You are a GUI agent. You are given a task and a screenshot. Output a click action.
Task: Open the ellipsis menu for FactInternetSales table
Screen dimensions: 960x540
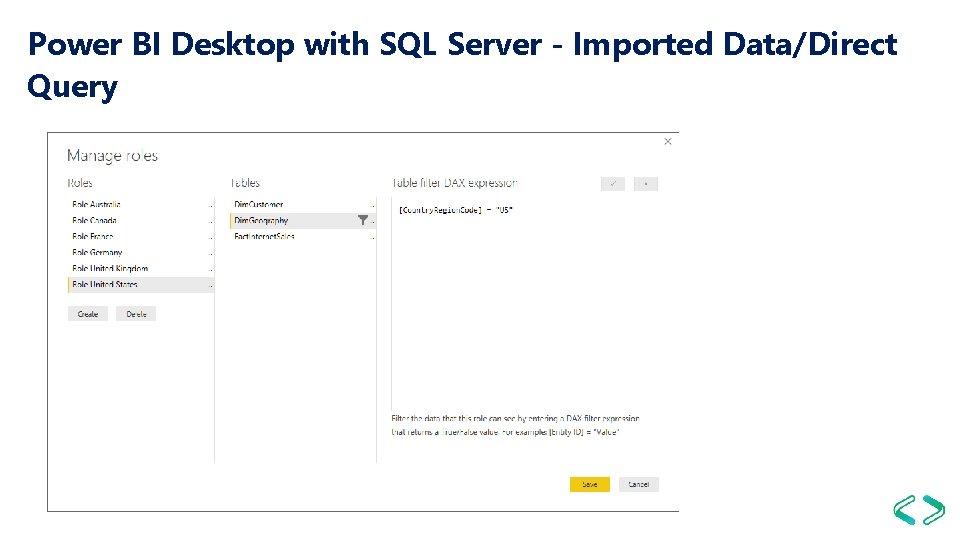372,238
